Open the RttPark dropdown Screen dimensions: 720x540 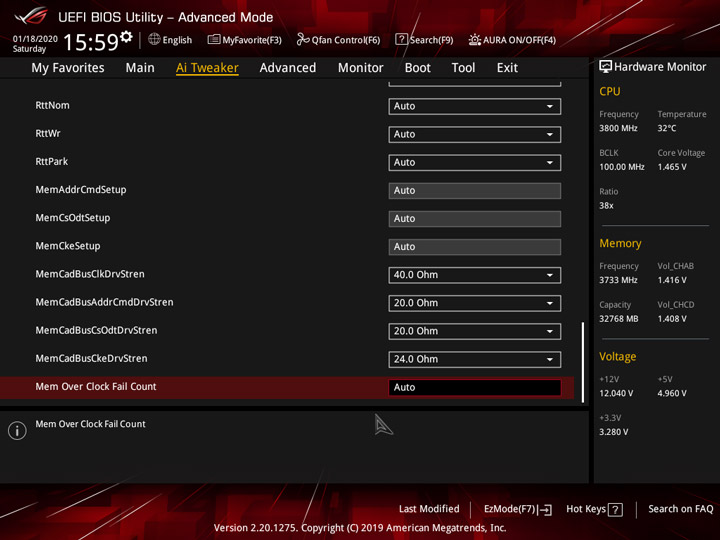pos(474,163)
